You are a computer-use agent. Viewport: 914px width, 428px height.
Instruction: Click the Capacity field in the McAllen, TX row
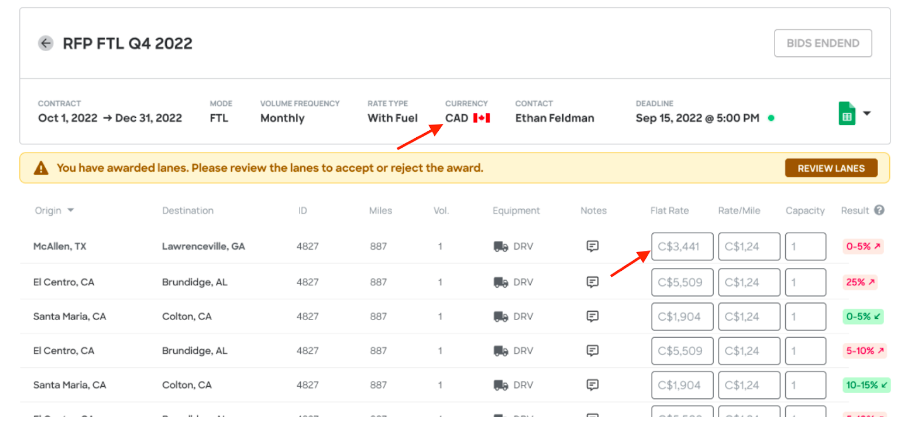point(806,247)
